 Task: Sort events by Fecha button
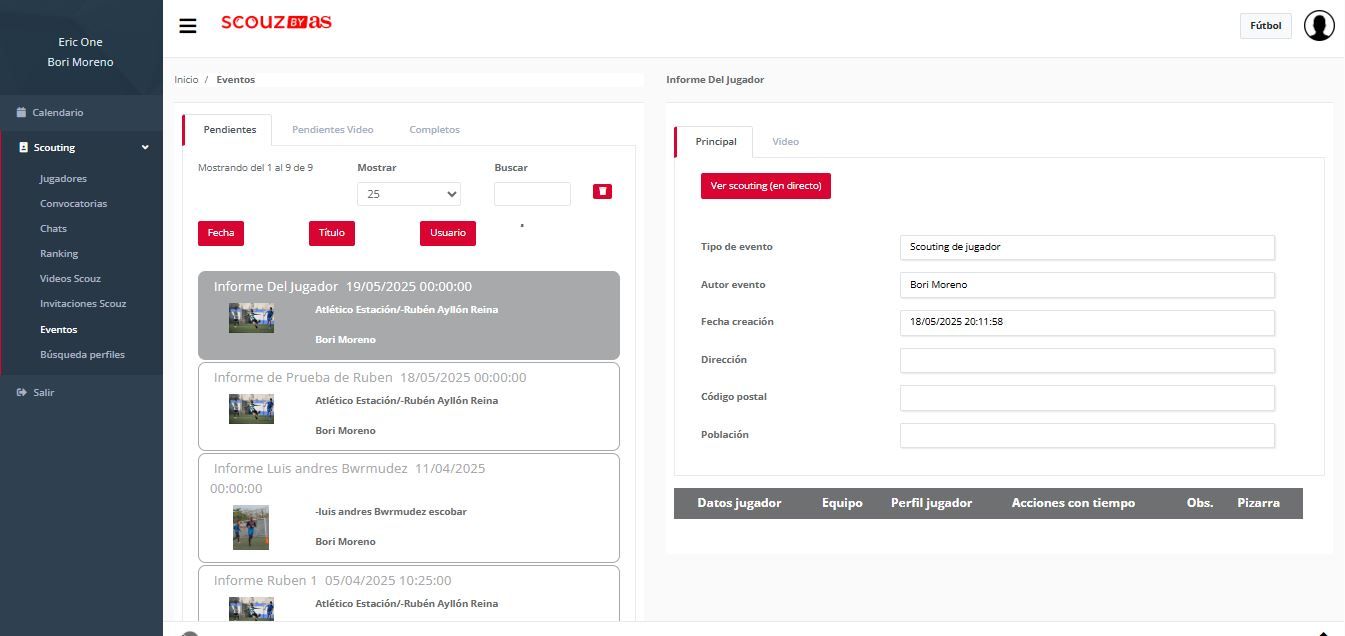click(221, 233)
